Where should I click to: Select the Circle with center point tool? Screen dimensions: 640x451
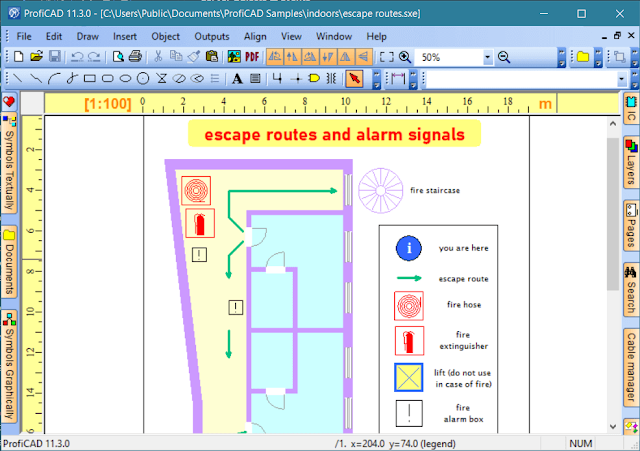point(143,78)
